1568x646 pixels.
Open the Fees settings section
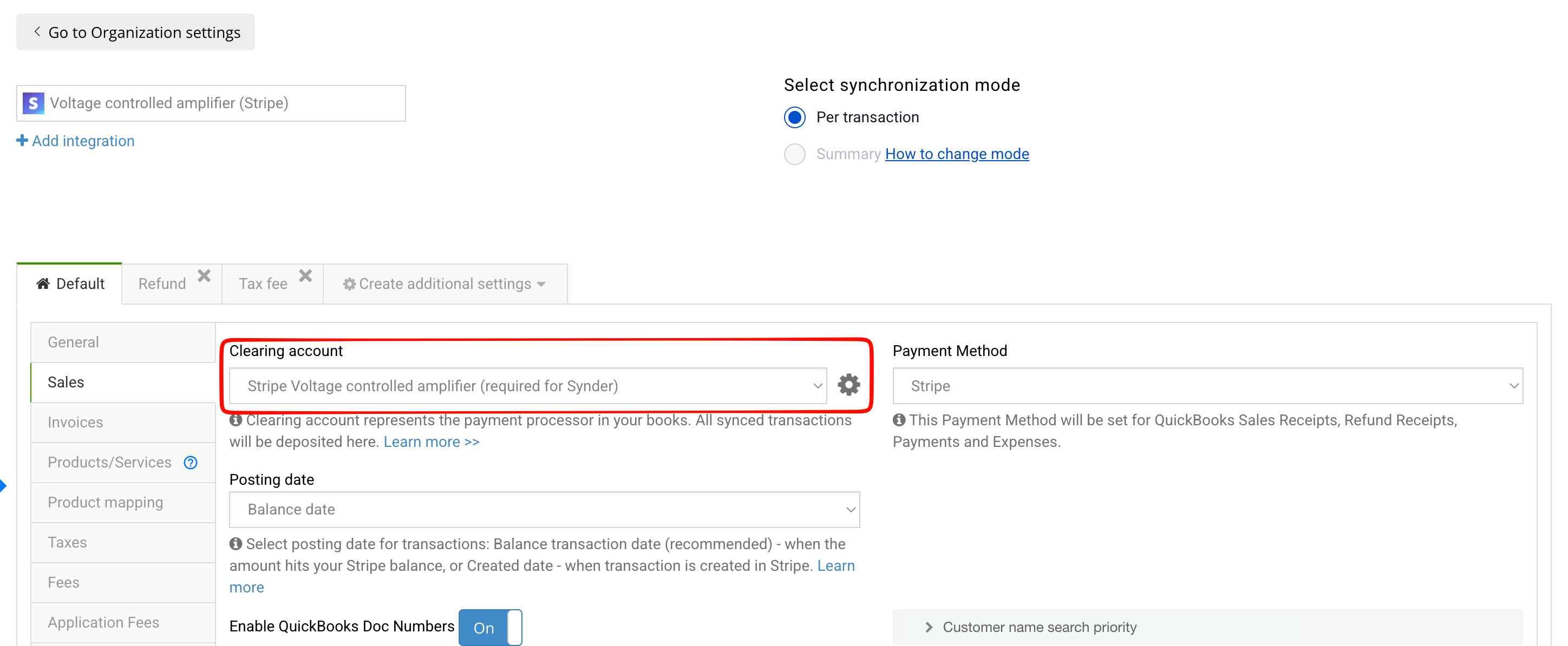tap(123, 582)
